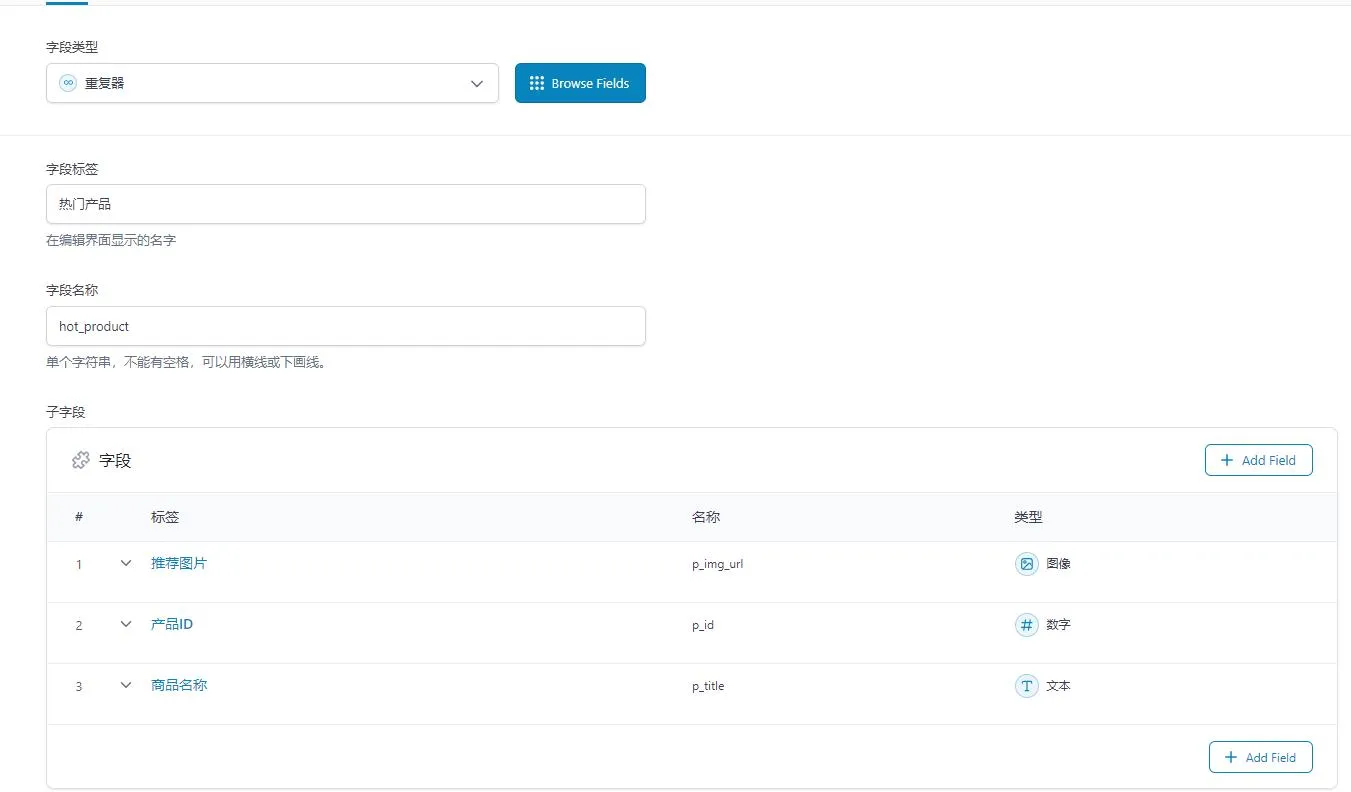Screen dimensions: 1351x792
Task: Click the puzzle piece icon beside 字段
Action: pos(81,461)
